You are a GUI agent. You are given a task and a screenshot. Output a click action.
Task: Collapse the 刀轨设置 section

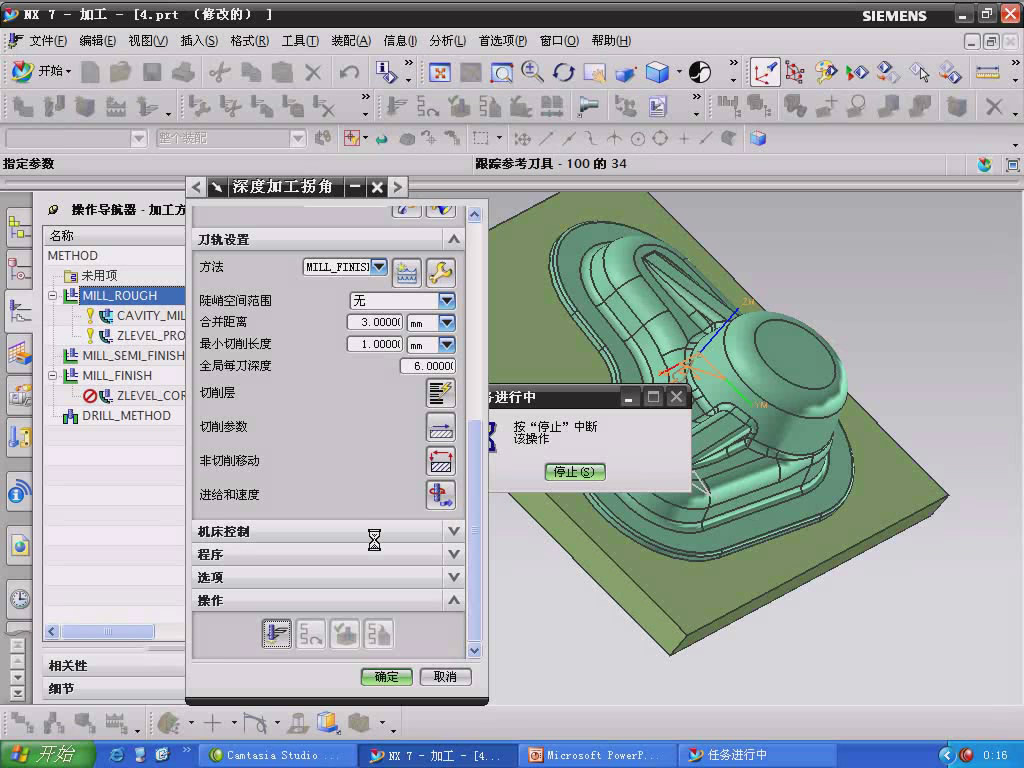[x=454, y=240]
